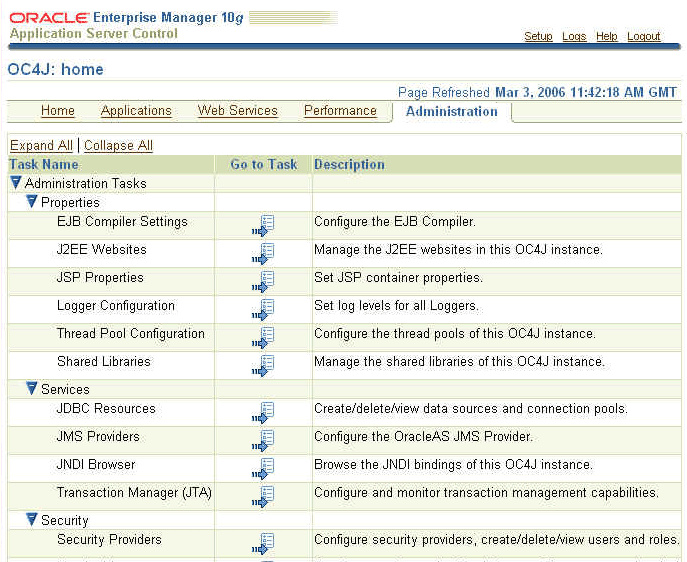Image resolution: width=687 pixels, height=562 pixels.
Task: Click description 'Set JSP container properties.'
Action: [398, 278]
